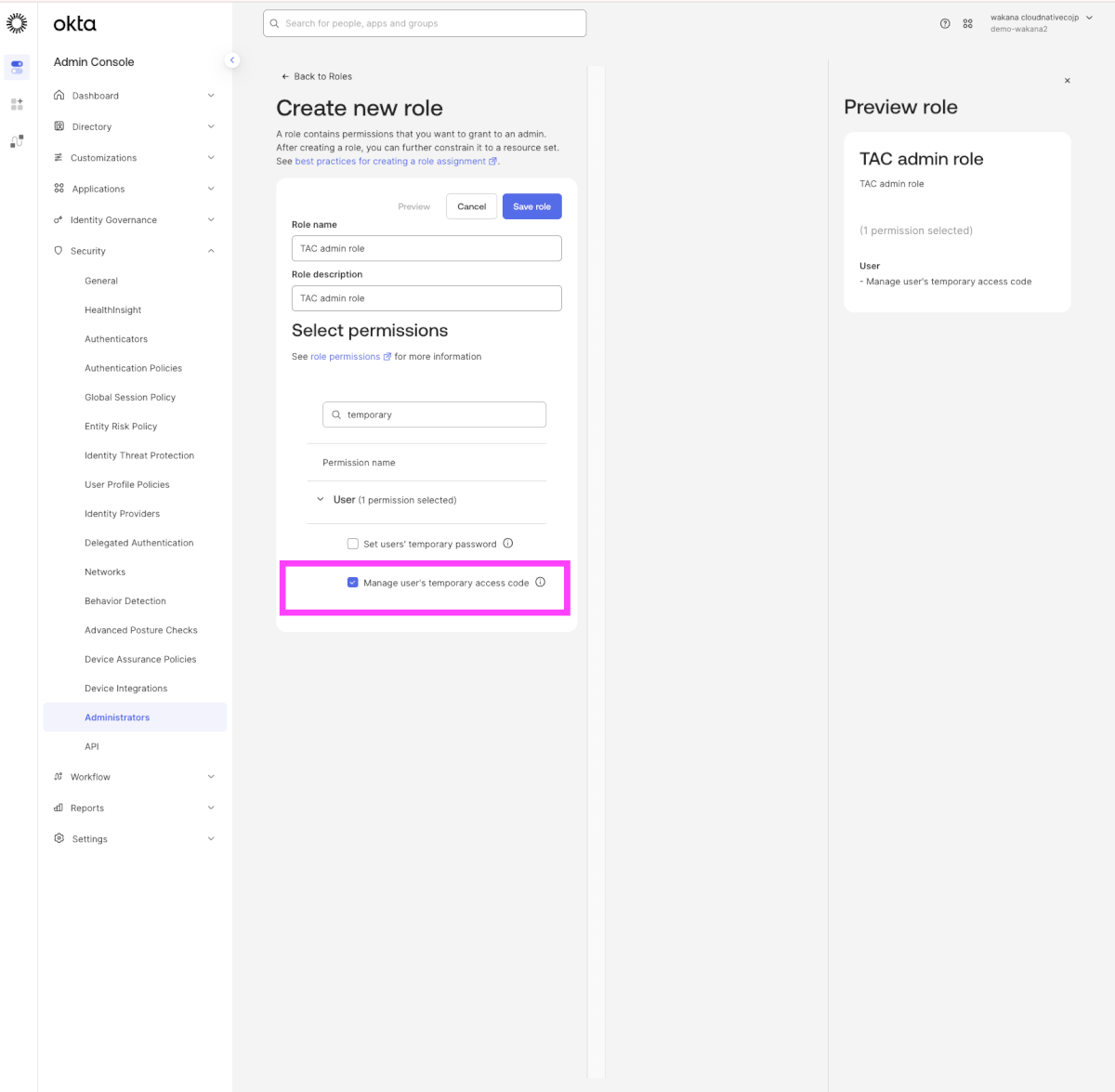Toggle the admin console switch in left rail
Screen dimensions: 1115x1092
click(17, 67)
